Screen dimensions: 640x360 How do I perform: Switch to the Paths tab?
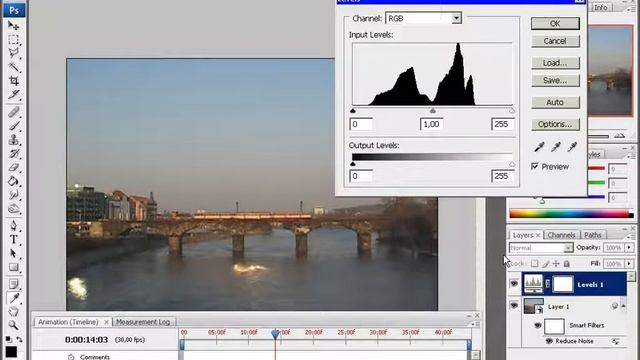[593, 235]
